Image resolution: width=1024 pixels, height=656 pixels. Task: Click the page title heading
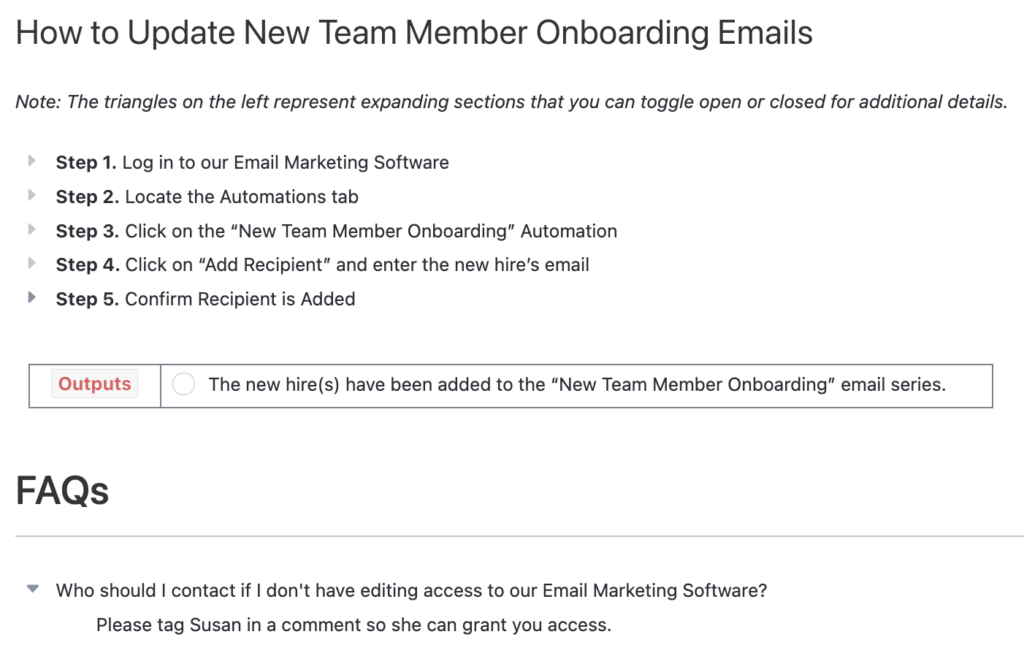[x=414, y=33]
